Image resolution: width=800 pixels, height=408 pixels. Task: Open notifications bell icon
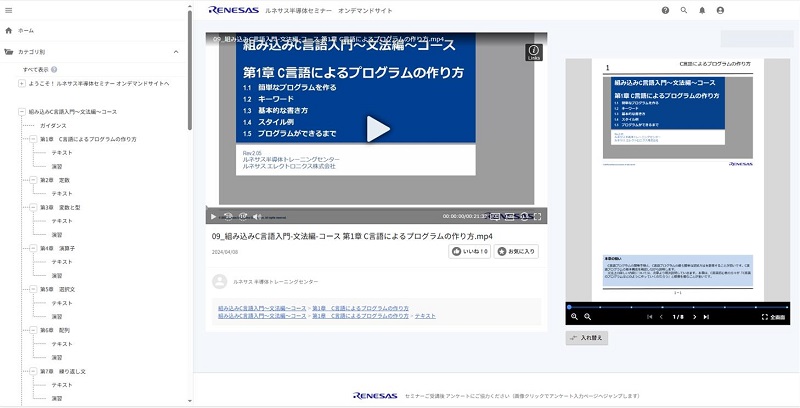[x=702, y=10]
